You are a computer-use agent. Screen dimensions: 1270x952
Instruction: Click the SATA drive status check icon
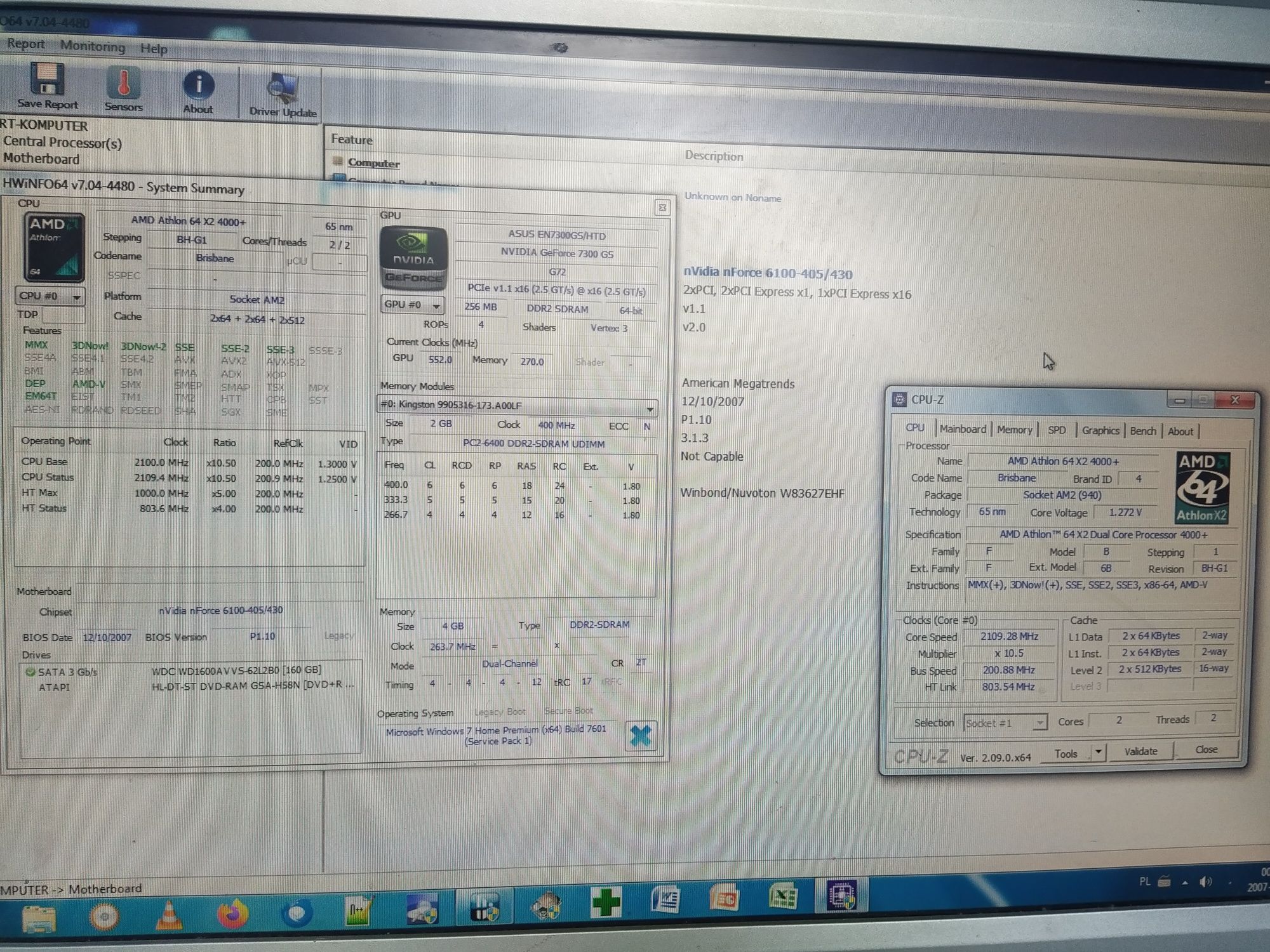[29, 671]
